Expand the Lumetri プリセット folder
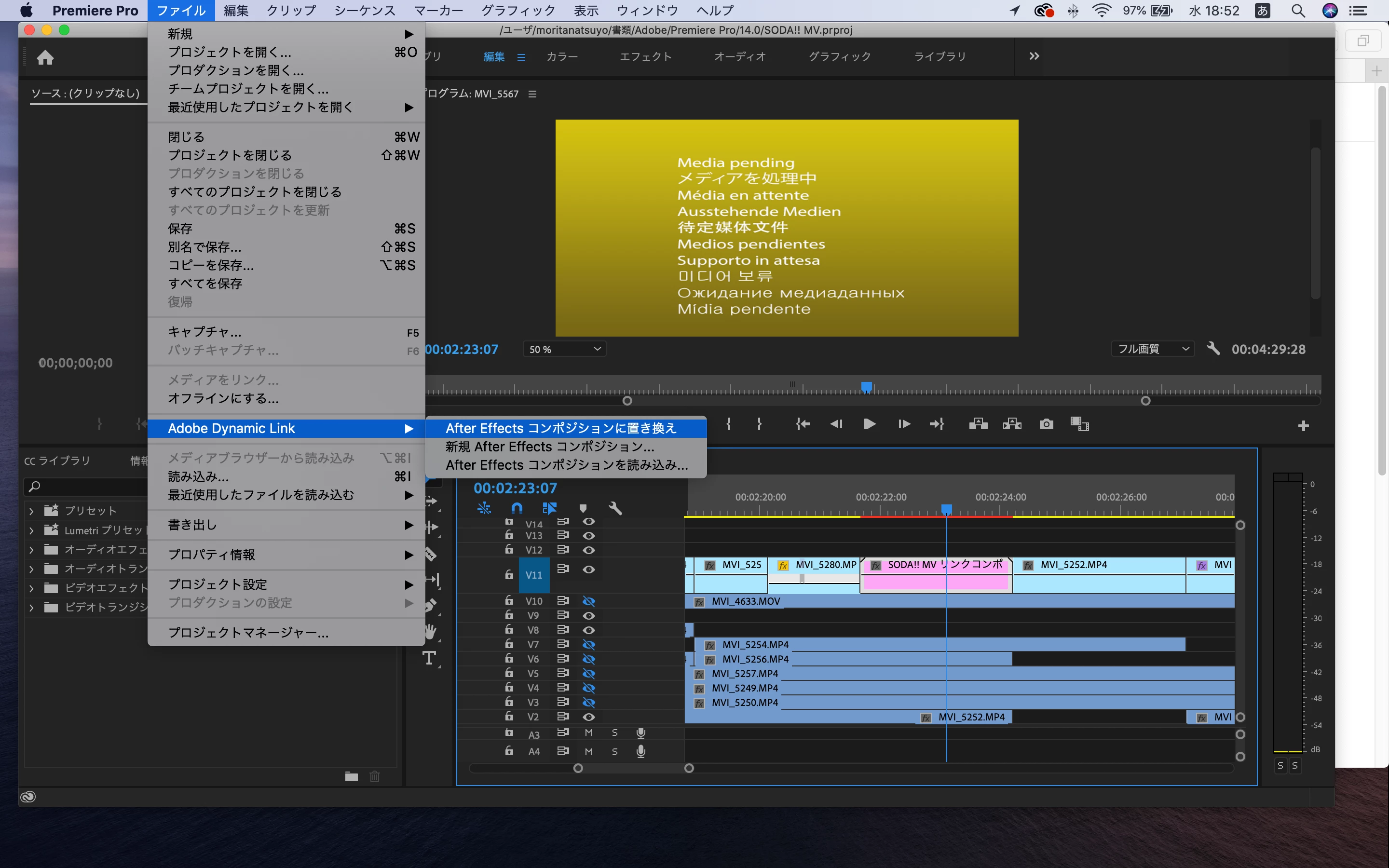The width and height of the screenshot is (1389, 868). click(x=31, y=530)
